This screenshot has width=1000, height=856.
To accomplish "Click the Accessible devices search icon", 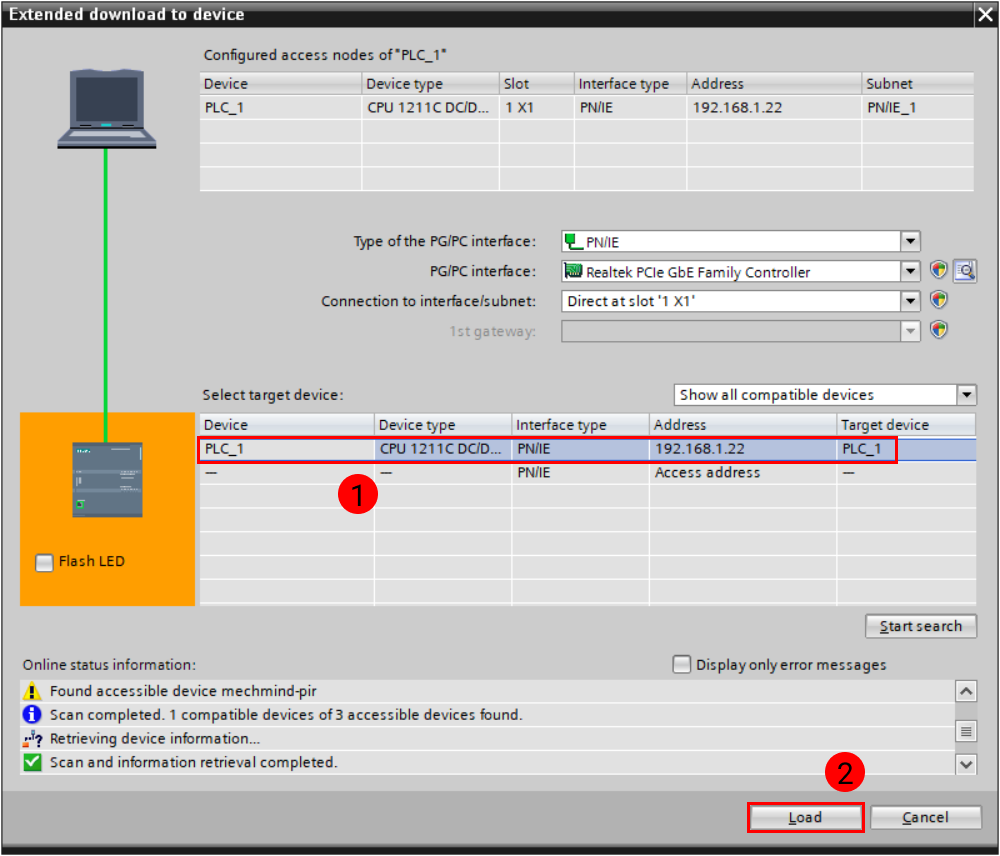I will (x=965, y=270).
